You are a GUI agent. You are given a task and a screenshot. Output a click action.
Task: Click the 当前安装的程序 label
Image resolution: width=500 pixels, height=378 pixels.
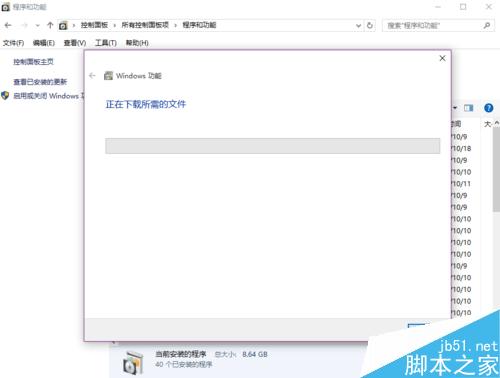tap(181, 354)
